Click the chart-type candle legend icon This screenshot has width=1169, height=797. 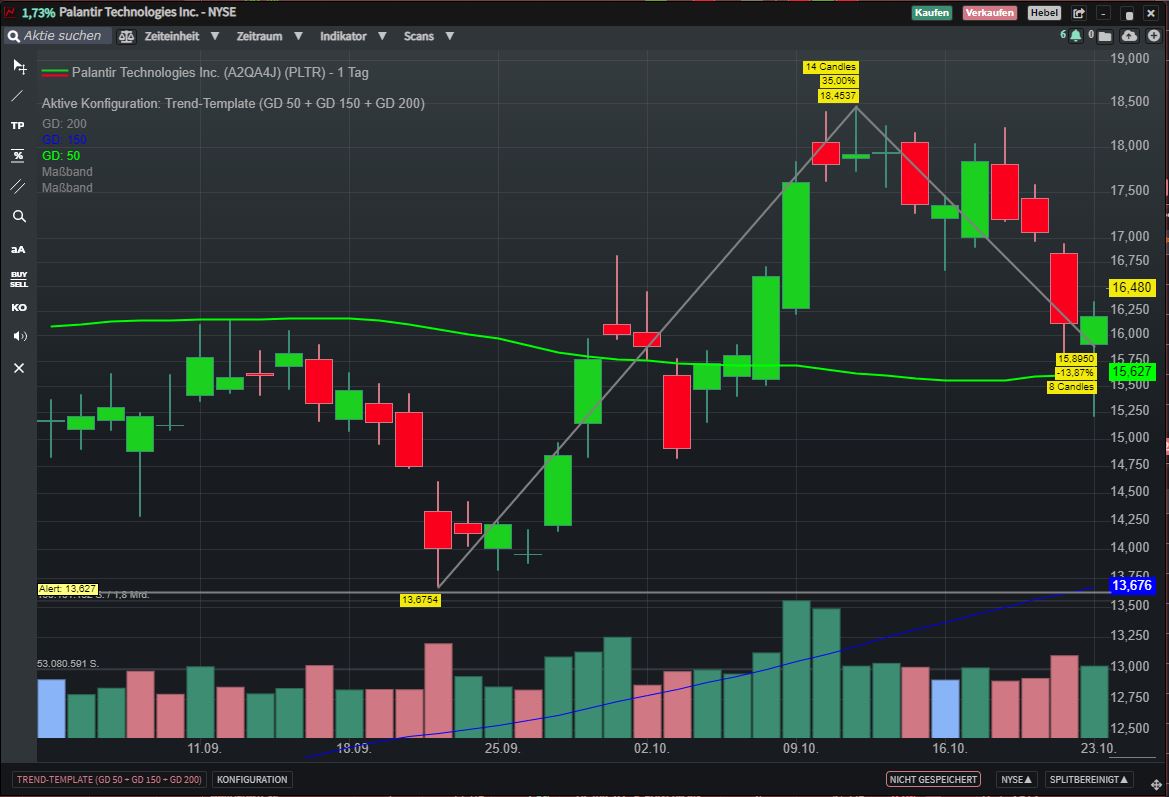54,72
